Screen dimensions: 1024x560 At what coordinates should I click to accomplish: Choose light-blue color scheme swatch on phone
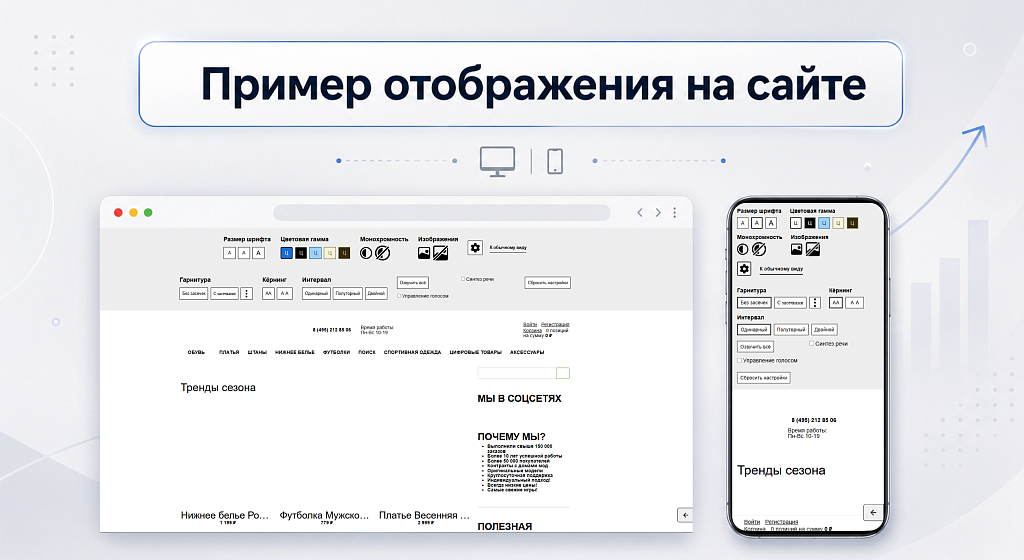click(824, 223)
